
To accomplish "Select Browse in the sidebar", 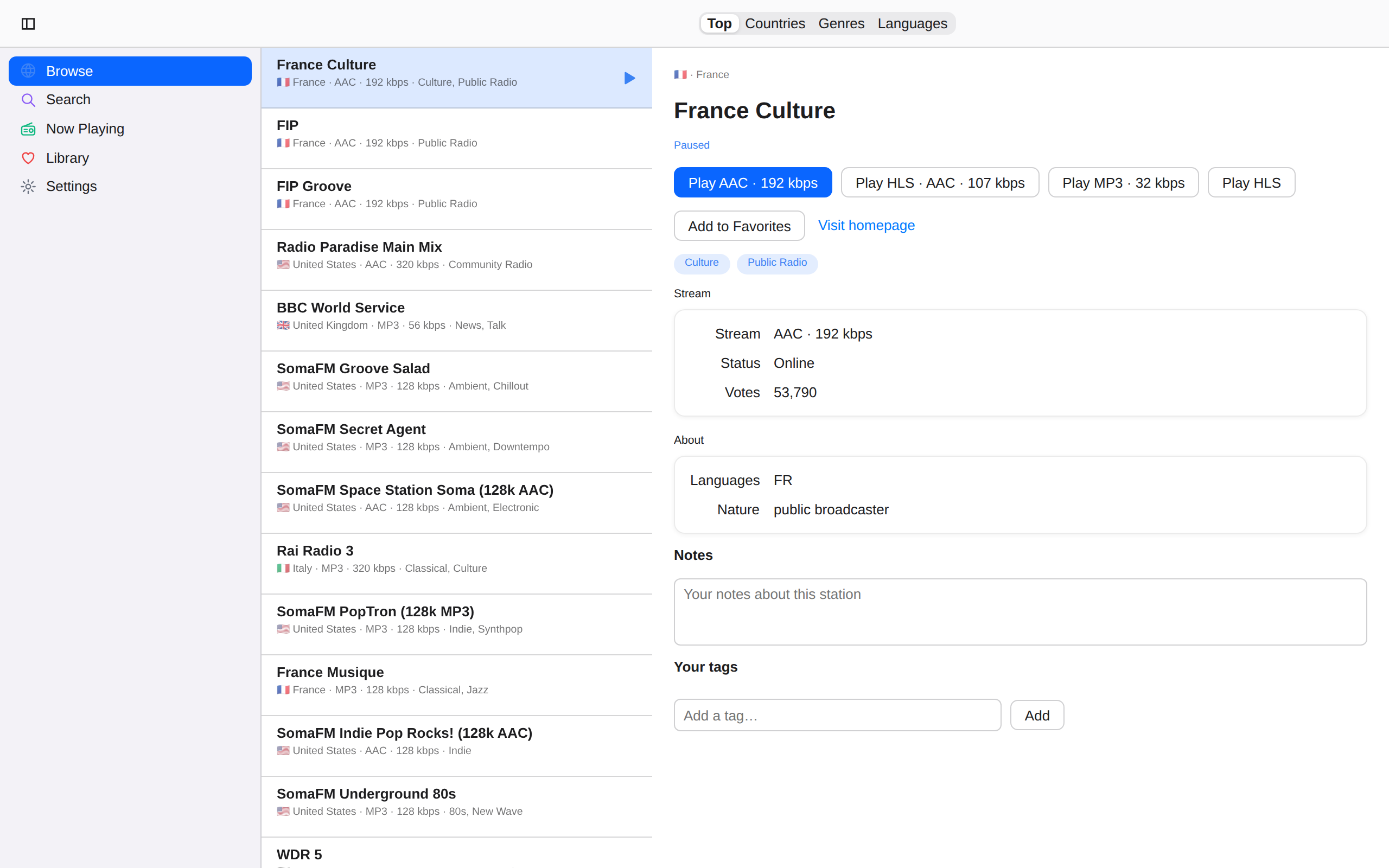I will point(130,71).
